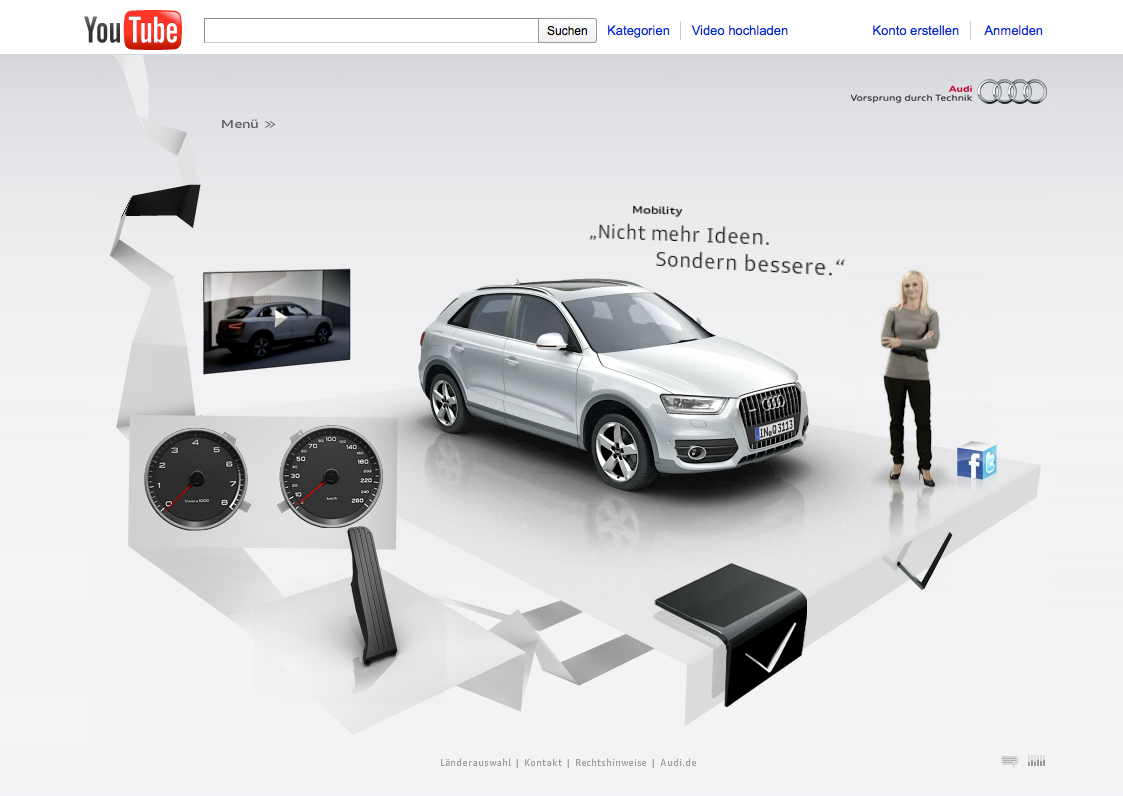1123x796 pixels.
Task: Open Länderauswahl in the footer
Action: point(476,763)
